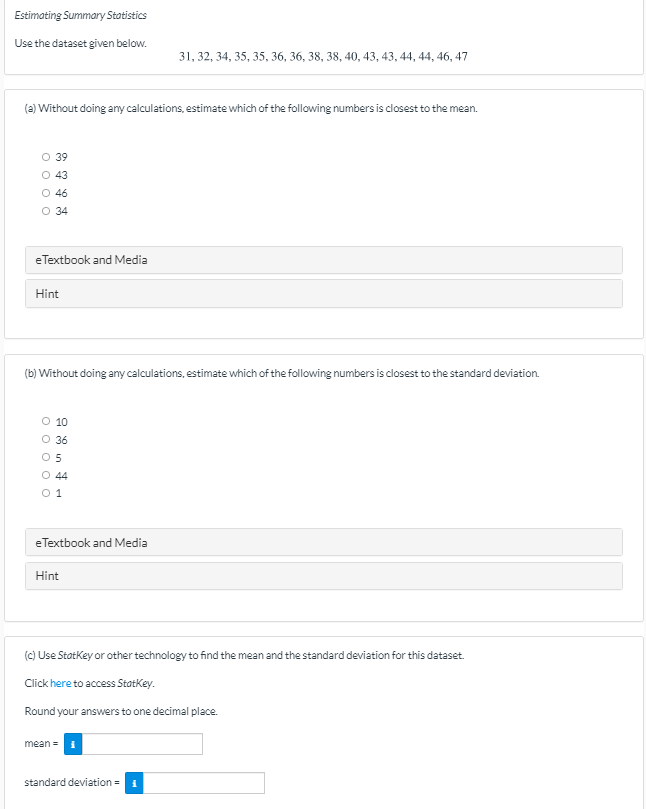646x809 pixels.
Task: Select 10 as the standard deviation estimate
Action: [46, 421]
